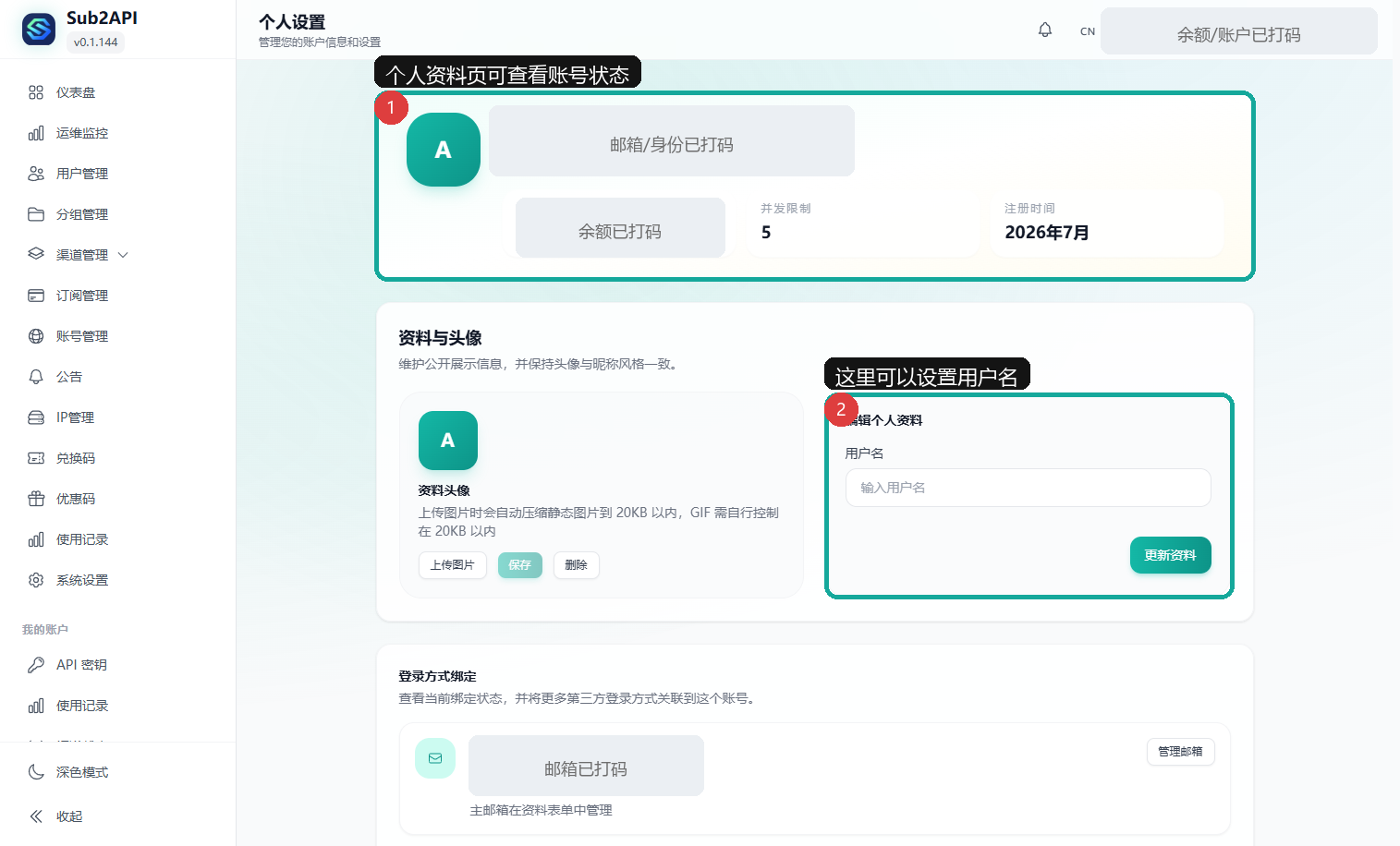Click the IP管理 server icon

[x=36, y=417]
